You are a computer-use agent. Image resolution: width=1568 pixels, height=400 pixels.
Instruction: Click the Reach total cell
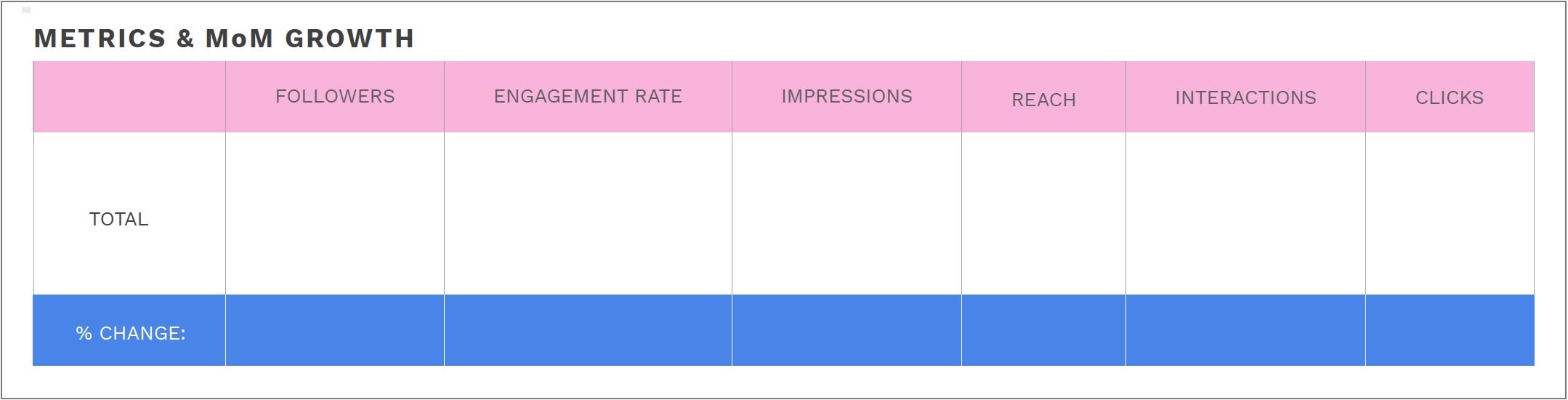[1043, 214]
